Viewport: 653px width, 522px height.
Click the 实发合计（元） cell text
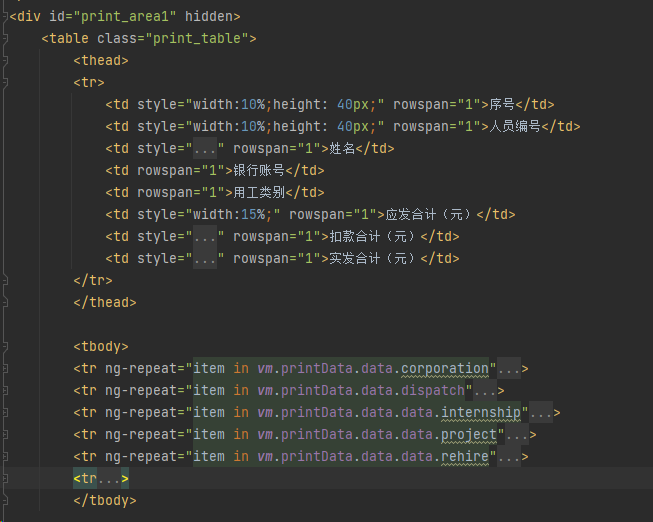click(x=374, y=258)
